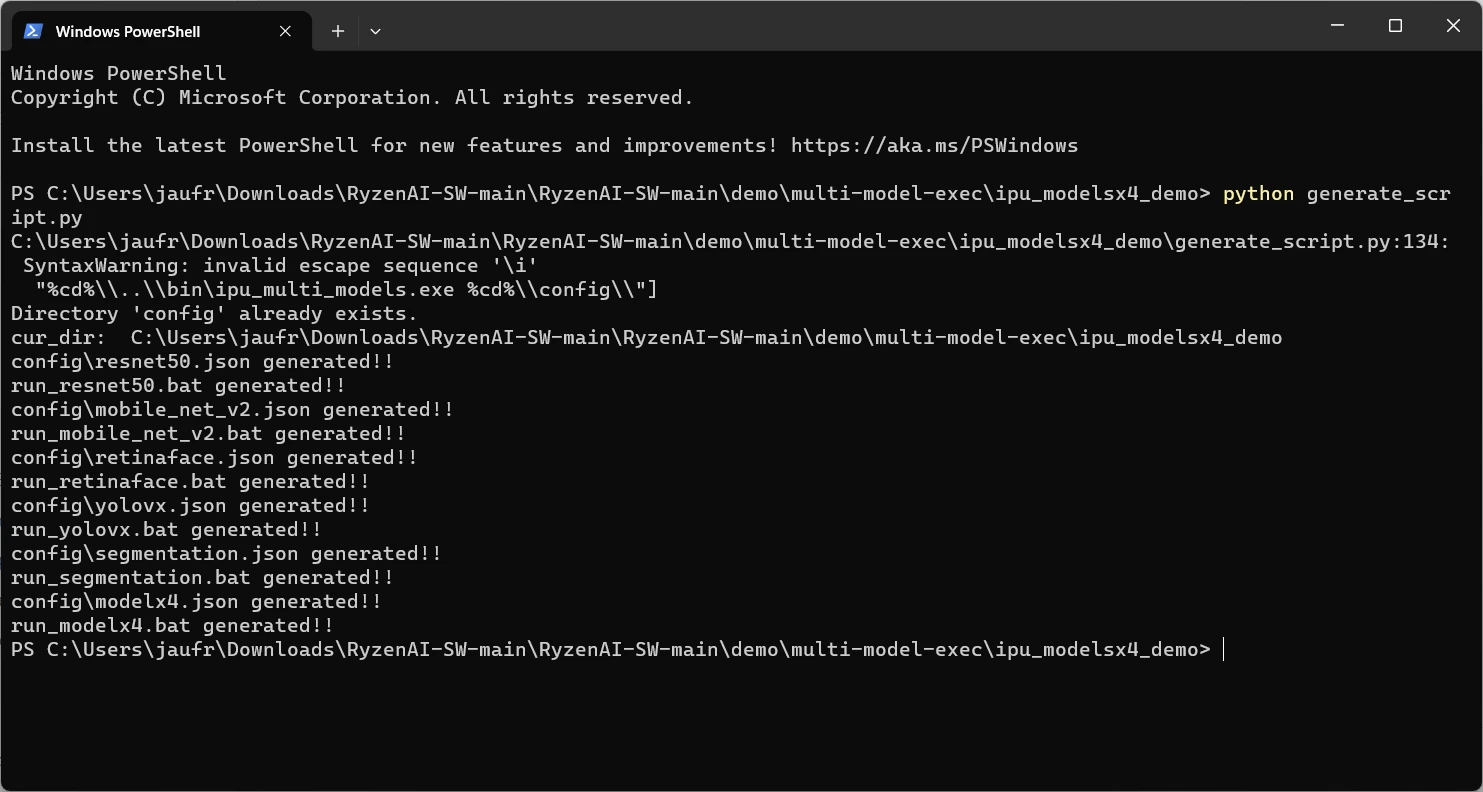This screenshot has width=1483, height=792.
Task: Click the 'python' command text
Action: coord(1258,194)
